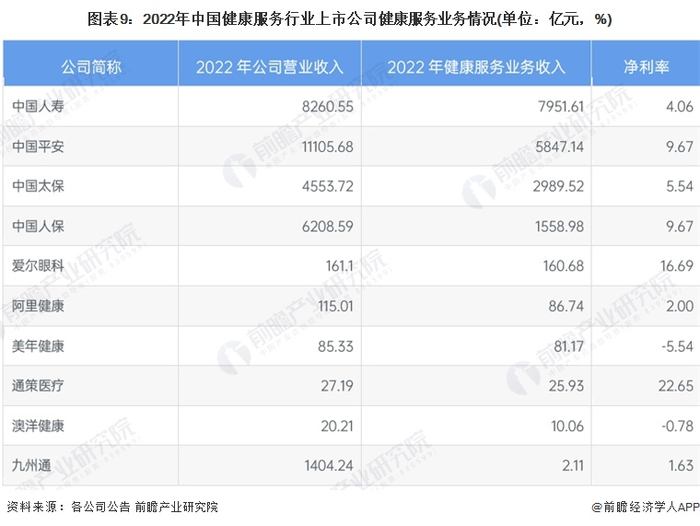This screenshot has width=700, height=526.
Task: Click revenue value 115.01
Action: [x=335, y=306]
